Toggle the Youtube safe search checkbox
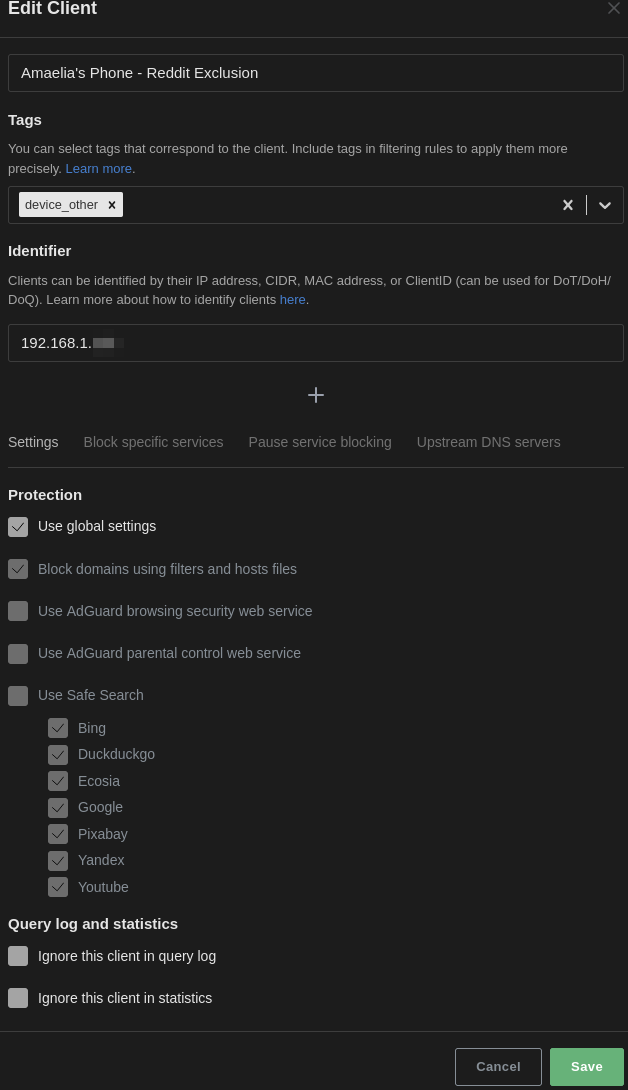Image resolution: width=628 pixels, height=1090 pixels. [x=58, y=887]
